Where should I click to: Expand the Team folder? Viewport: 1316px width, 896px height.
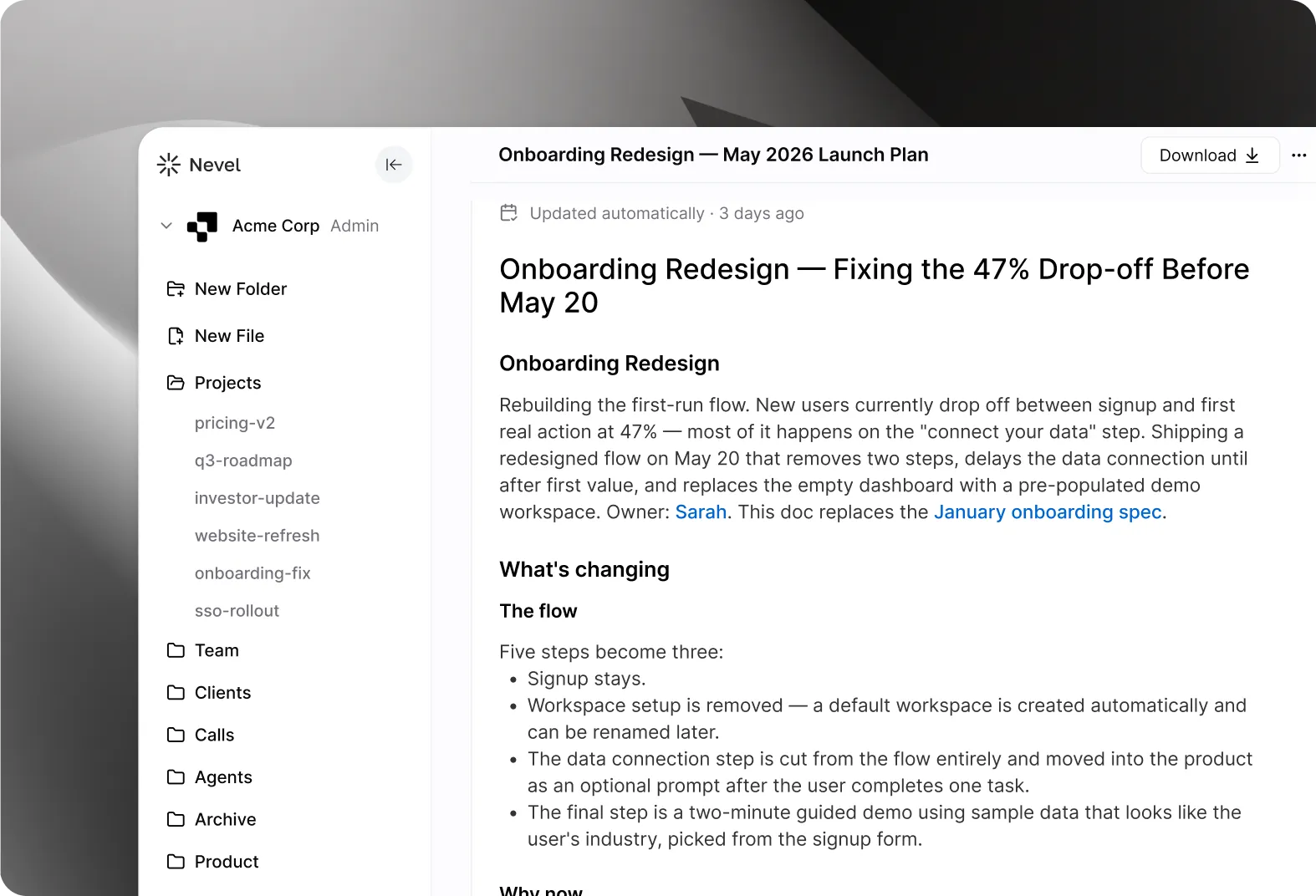coord(216,650)
